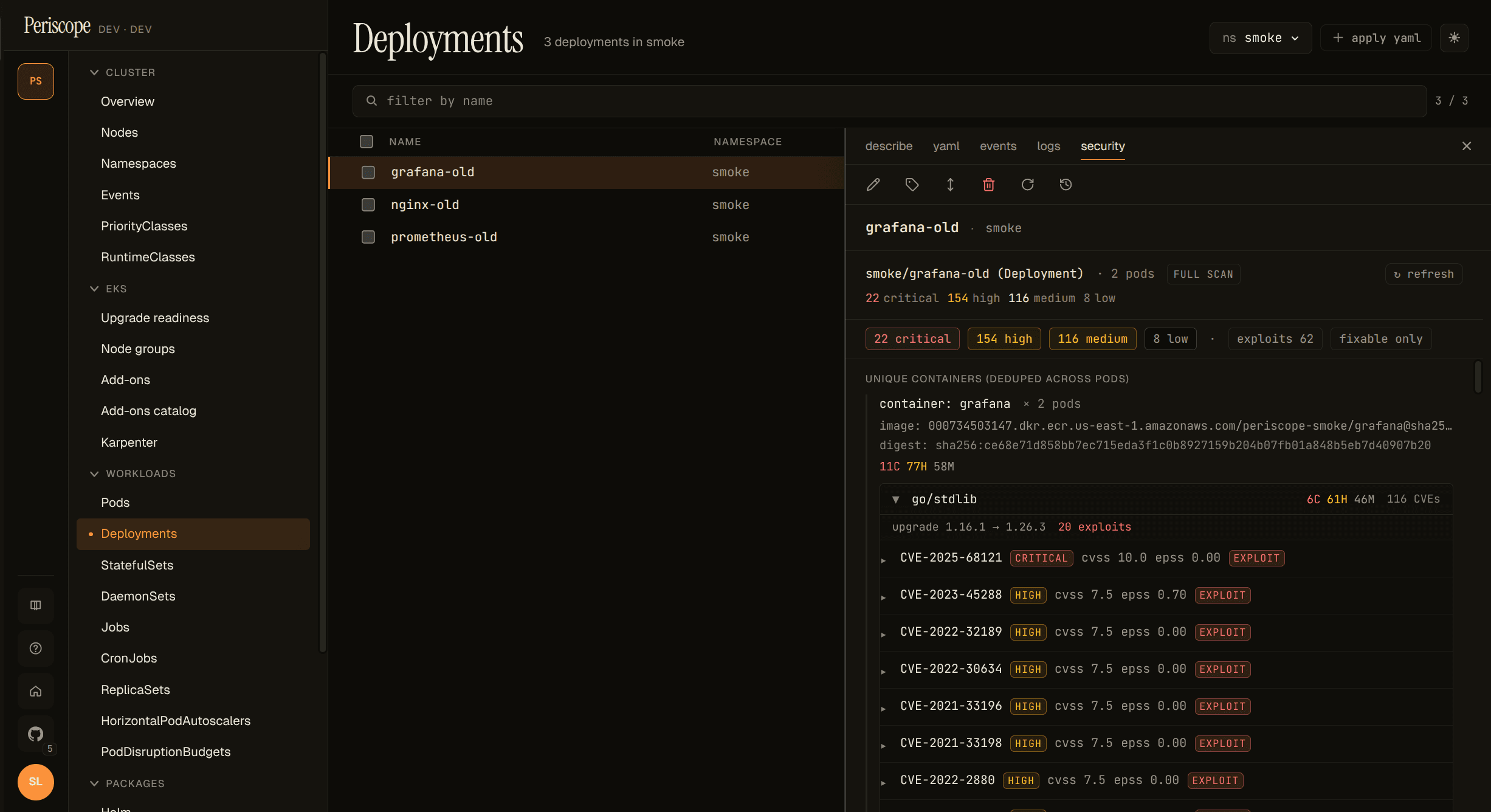Open the help question mark icon
This screenshot has width=1491, height=812.
[x=36, y=649]
